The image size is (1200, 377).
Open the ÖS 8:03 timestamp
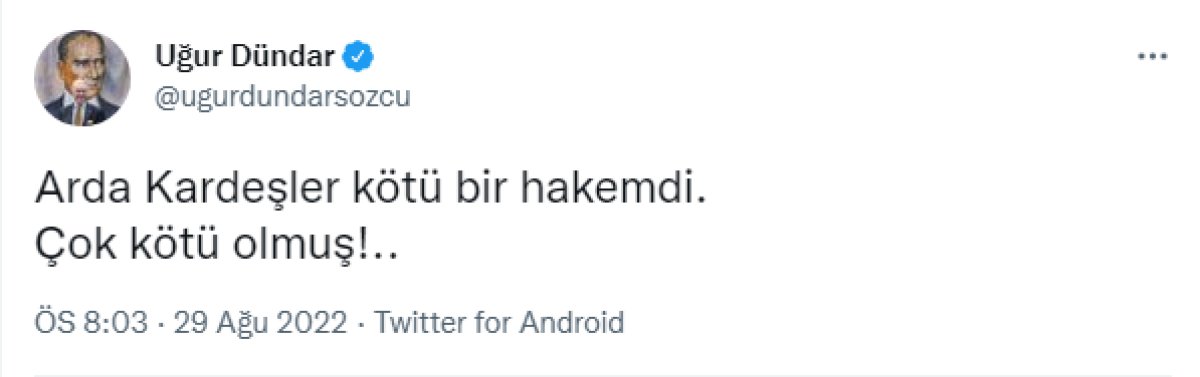pos(92,322)
